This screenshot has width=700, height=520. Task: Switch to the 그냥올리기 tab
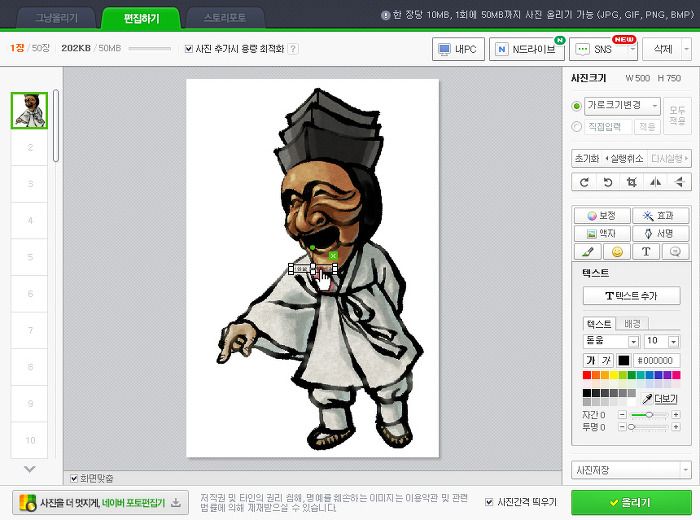56,18
